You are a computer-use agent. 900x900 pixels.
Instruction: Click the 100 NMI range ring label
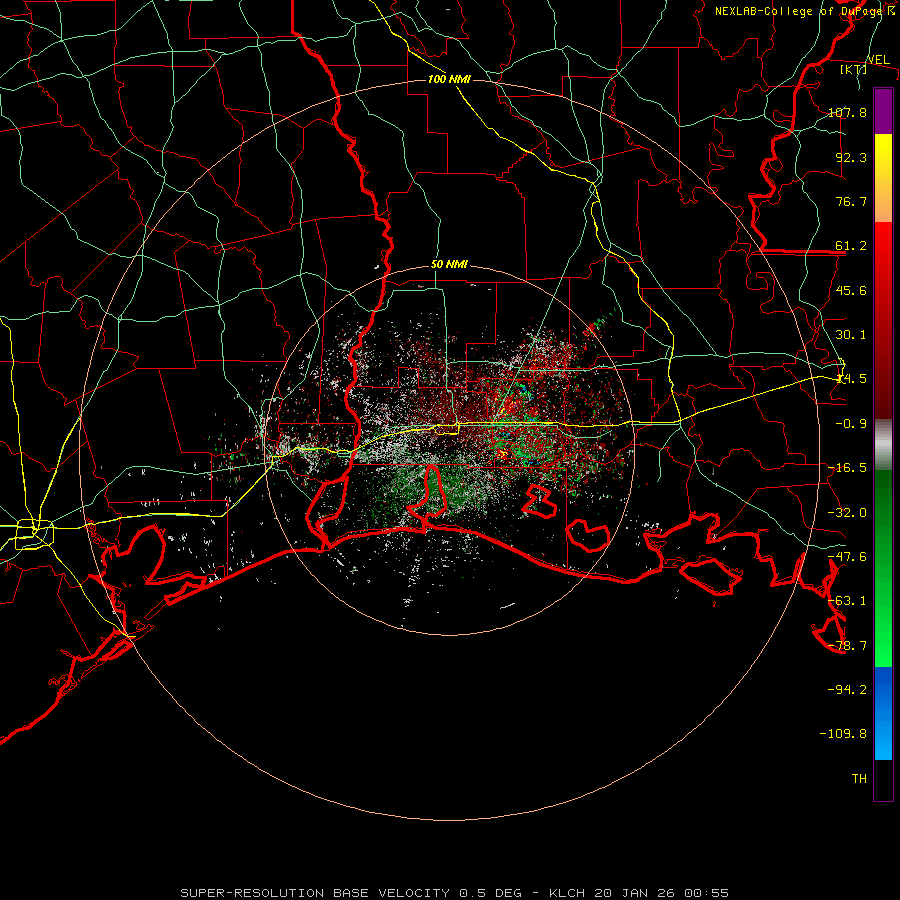tap(449, 79)
